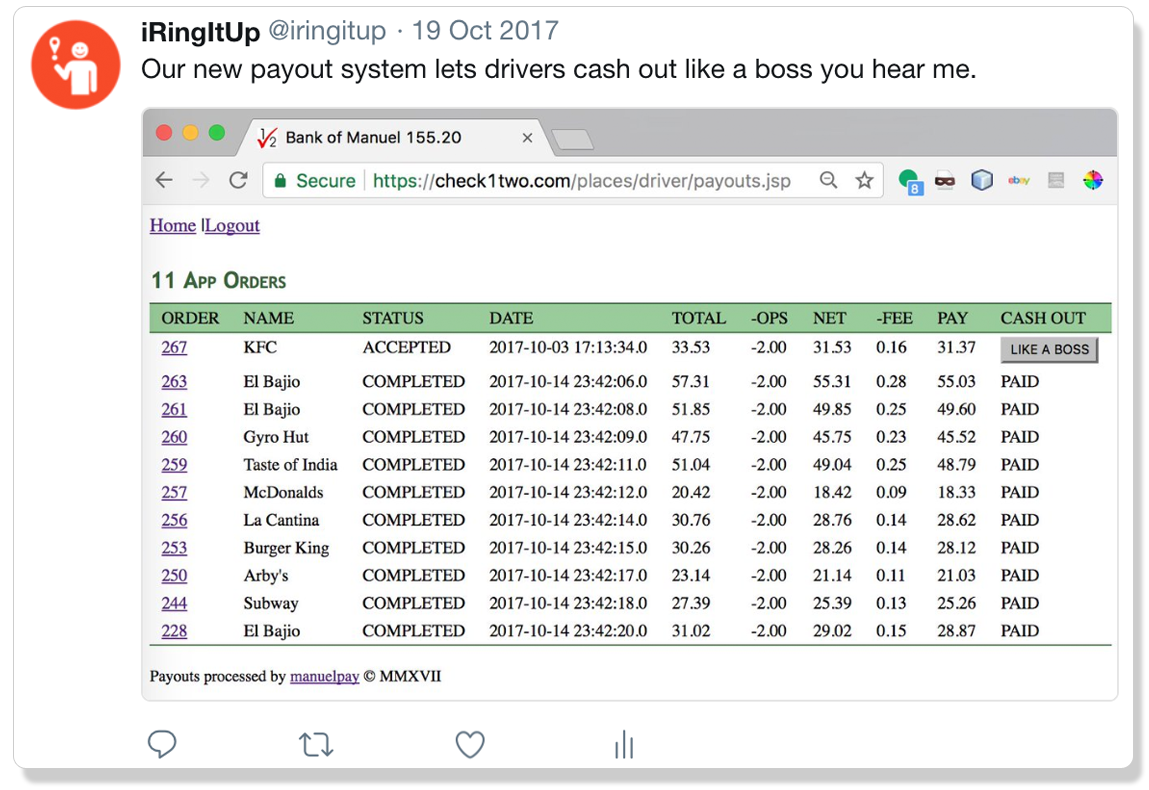Select the Bank of Manuel tab
The width and height of the screenshot is (1149, 790).
click(x=372, y=138)
